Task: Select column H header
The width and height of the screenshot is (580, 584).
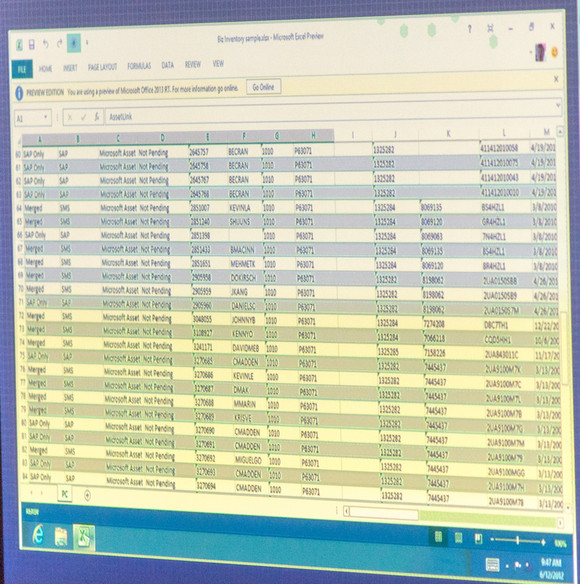Action: click(x=313, y=135)
